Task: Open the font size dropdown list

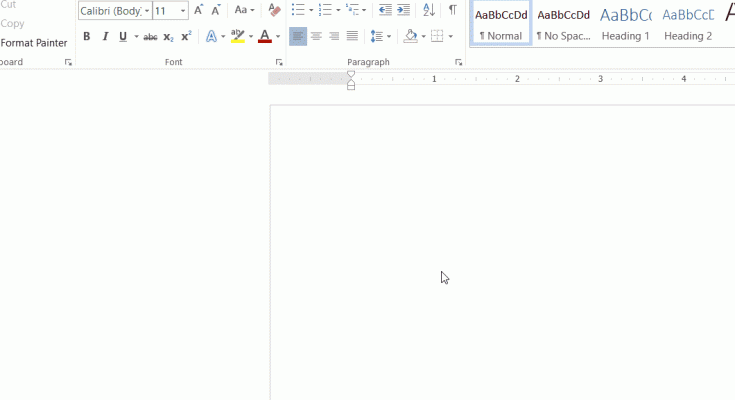Action: click(183, 11)
